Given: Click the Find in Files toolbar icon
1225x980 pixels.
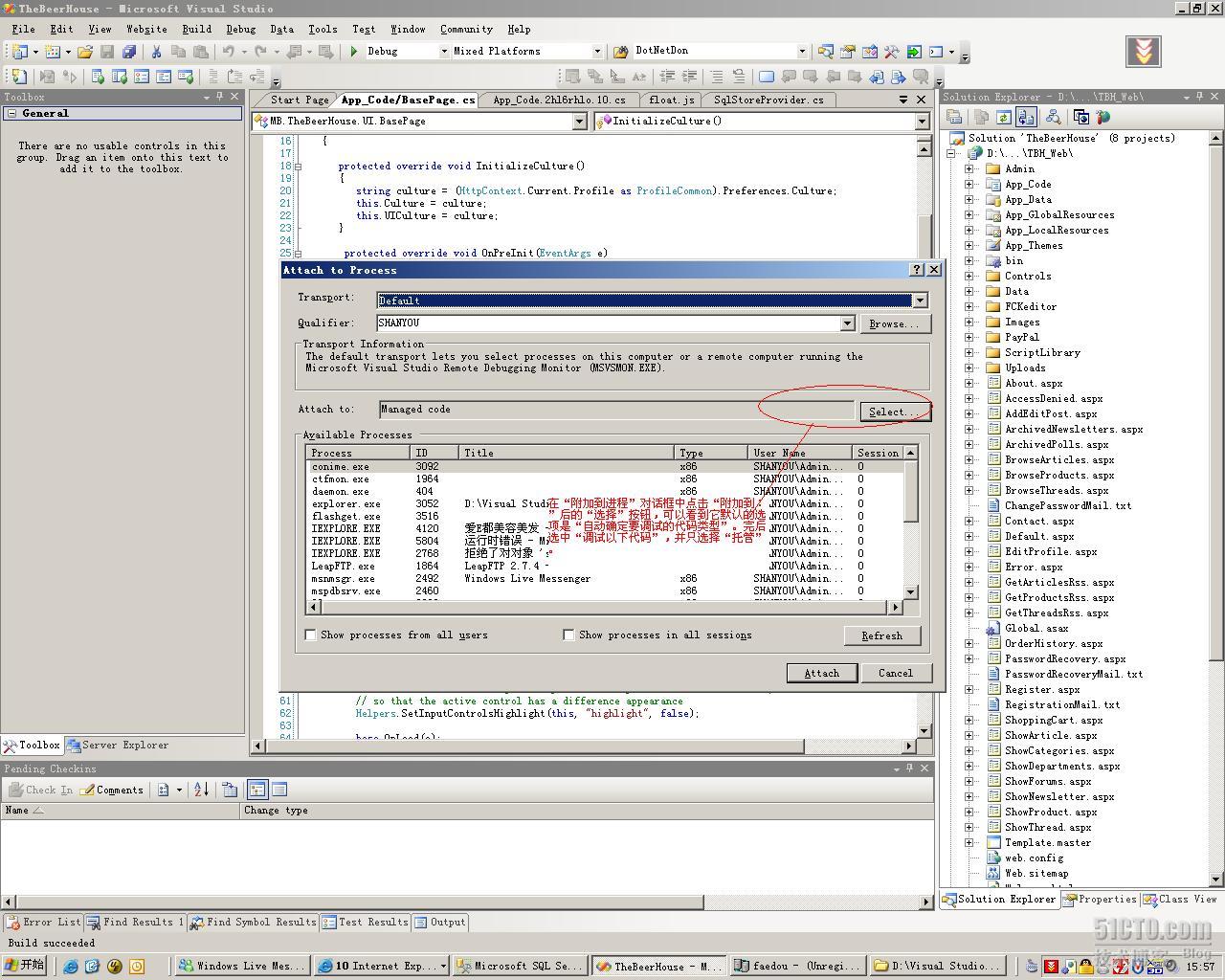Looking at the screenshot, I should coord(619,51).
